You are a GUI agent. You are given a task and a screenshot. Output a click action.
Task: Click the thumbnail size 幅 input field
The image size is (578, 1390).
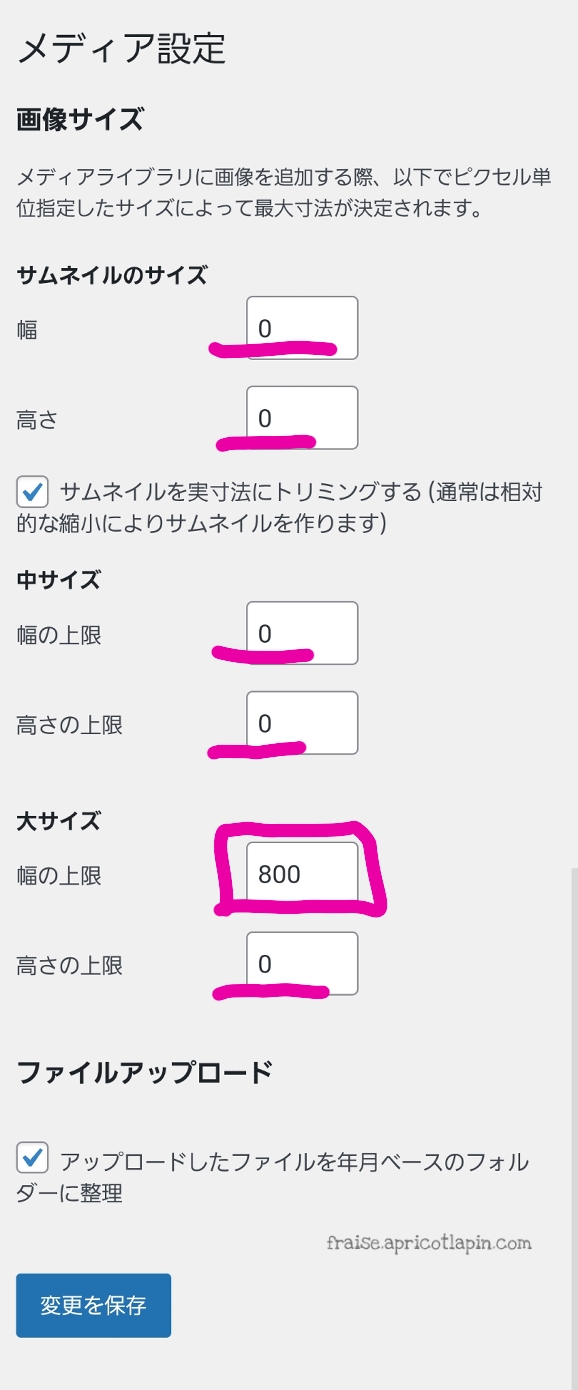point(302,328)
